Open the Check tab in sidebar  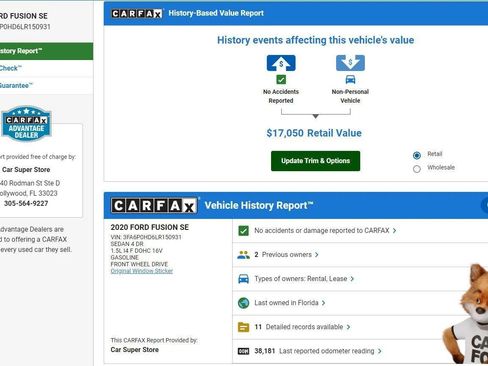(46, 68)
